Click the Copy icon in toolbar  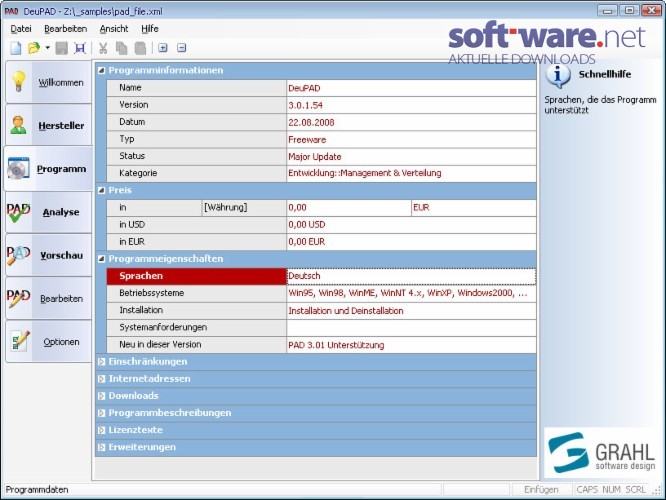click(121, 48)
